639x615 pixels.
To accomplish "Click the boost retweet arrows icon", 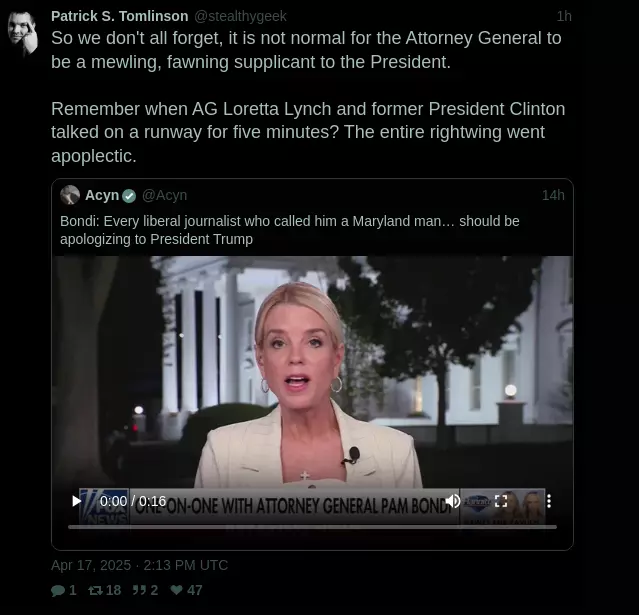I will 95,590.
